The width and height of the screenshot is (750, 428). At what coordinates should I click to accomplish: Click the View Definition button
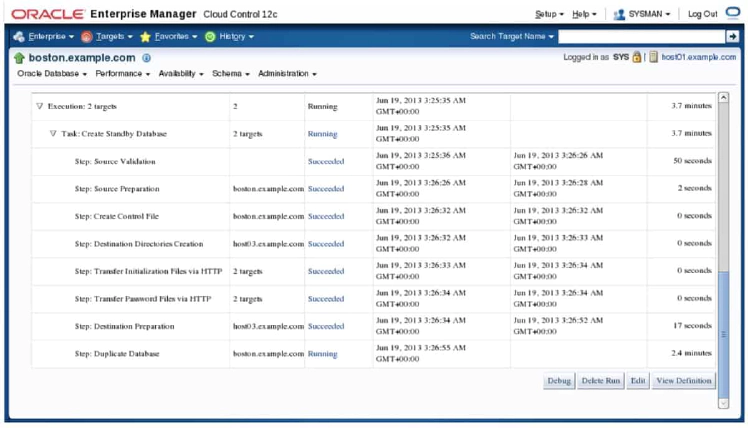(x=684, y=381)
